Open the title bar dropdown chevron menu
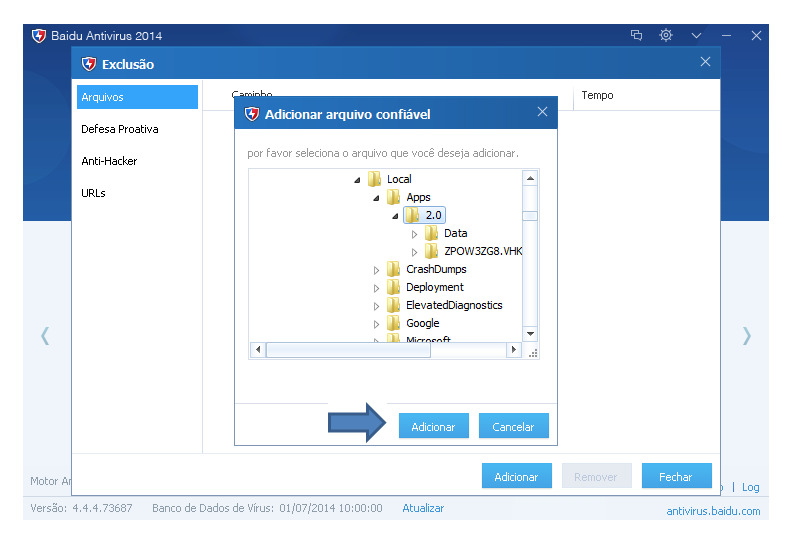798x535 pixels. click(696, 36)
